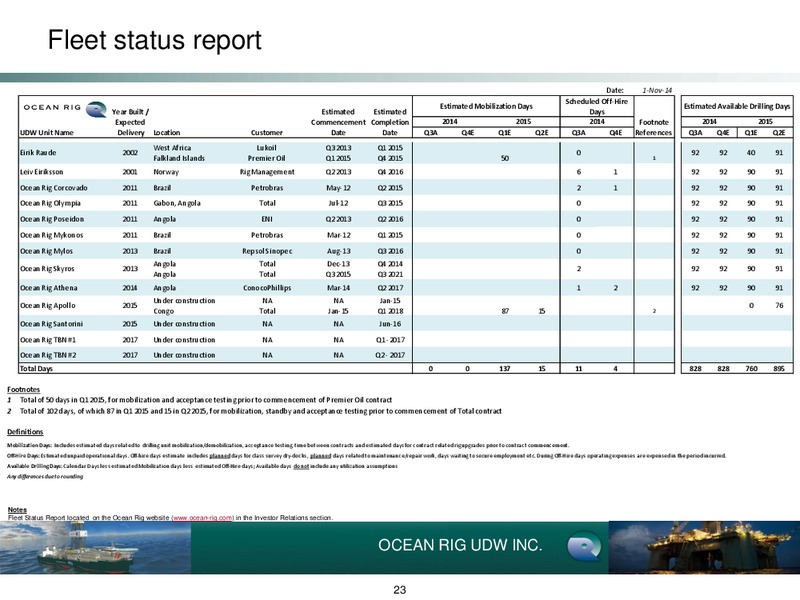Select customer 'Premier Oil' cell

coord(267,158)
